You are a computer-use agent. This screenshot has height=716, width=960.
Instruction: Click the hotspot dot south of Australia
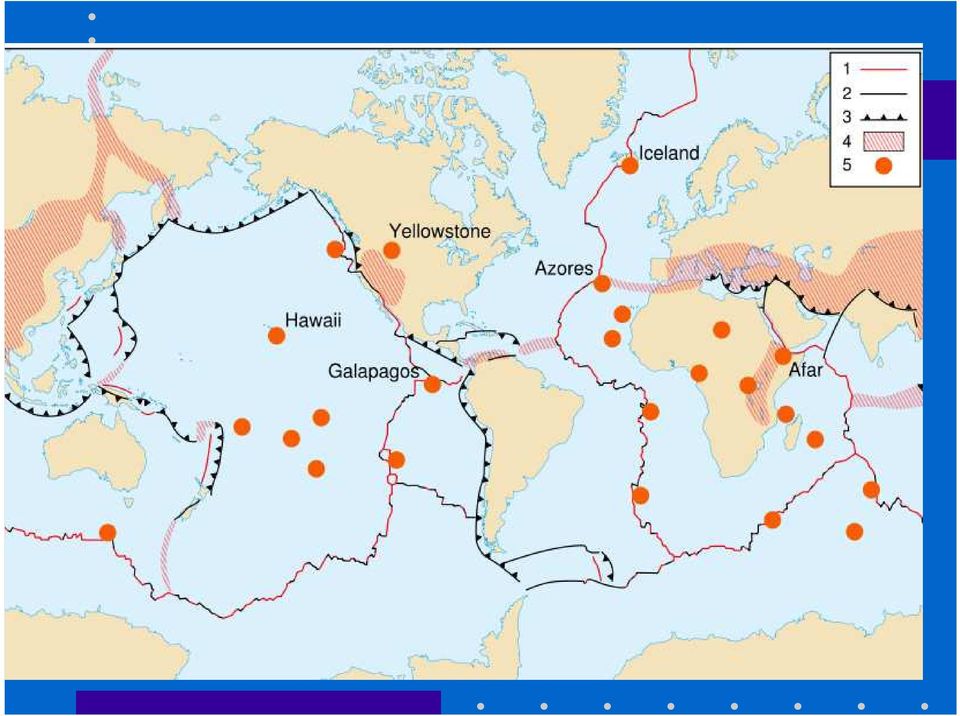[x=107, y=532]
